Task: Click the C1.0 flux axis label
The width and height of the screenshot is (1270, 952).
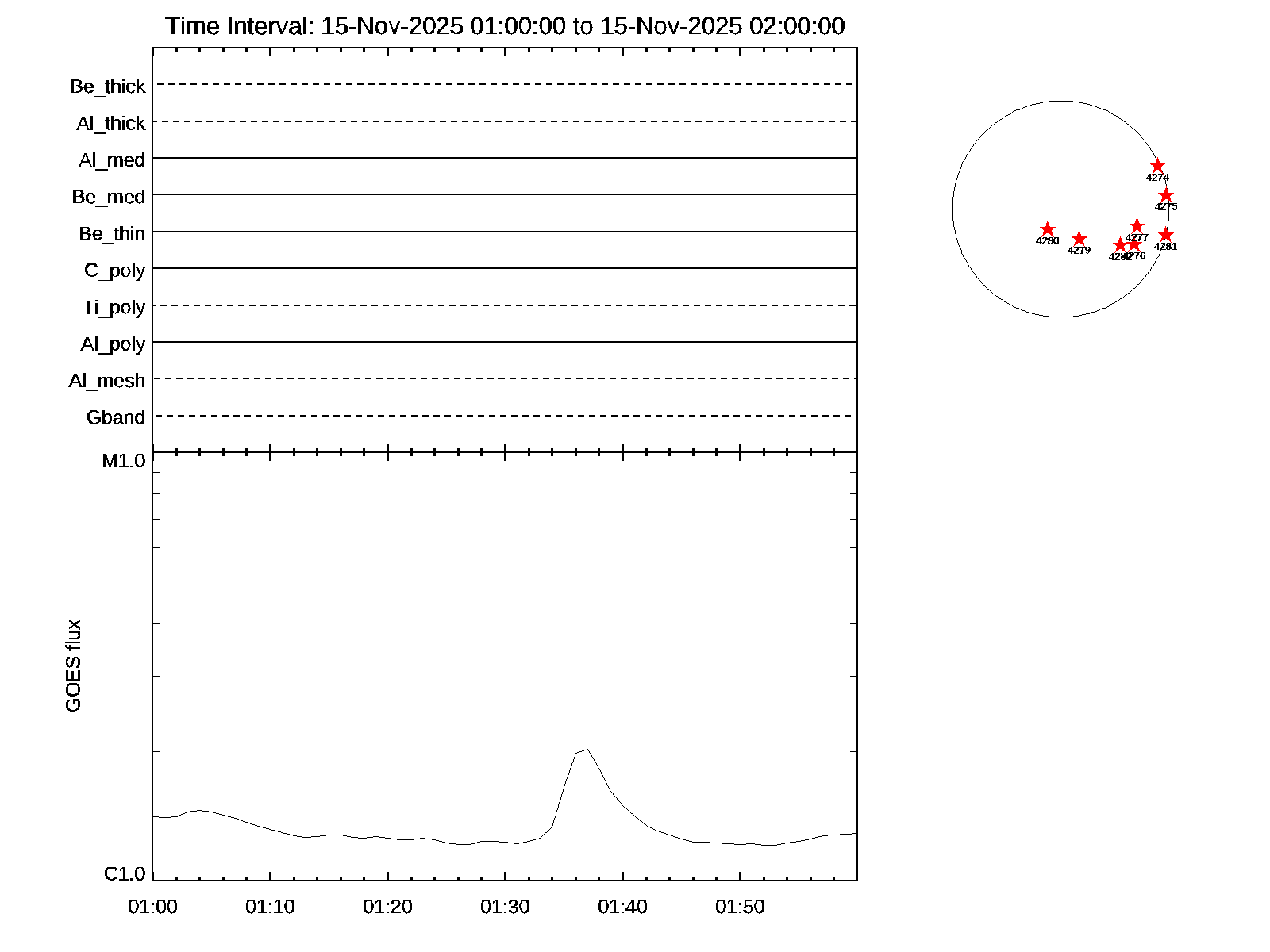Action: point(125,873)
